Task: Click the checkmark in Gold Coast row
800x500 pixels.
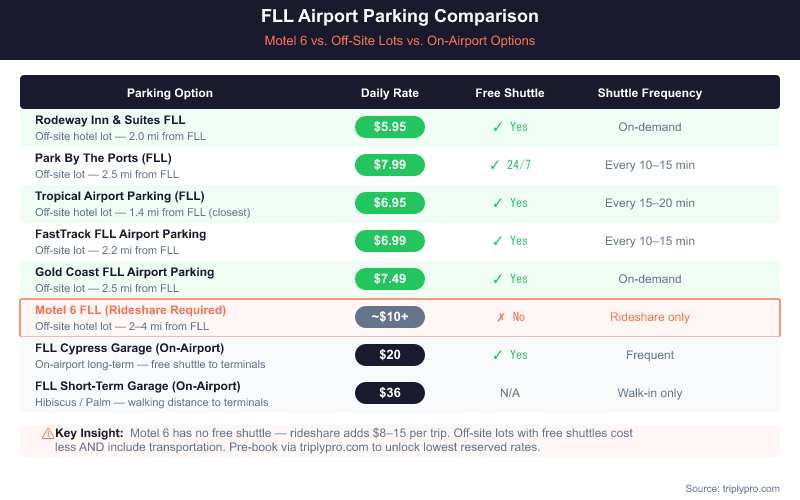Action: click(x=497, y=279)
